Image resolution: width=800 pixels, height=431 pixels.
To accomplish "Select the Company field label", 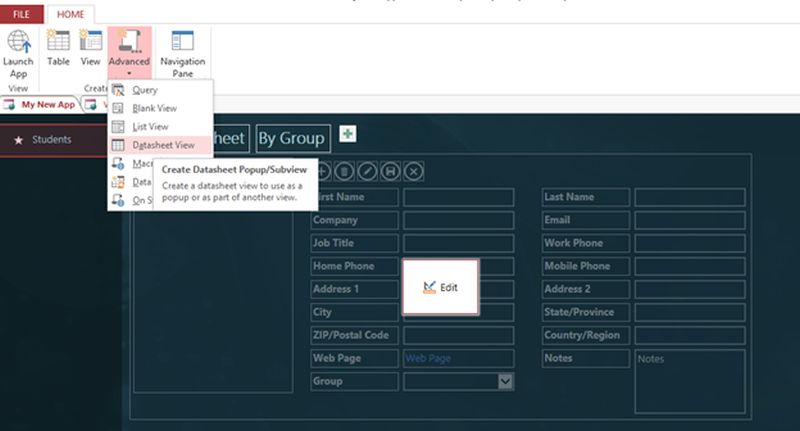I will (x=354, y=220).
